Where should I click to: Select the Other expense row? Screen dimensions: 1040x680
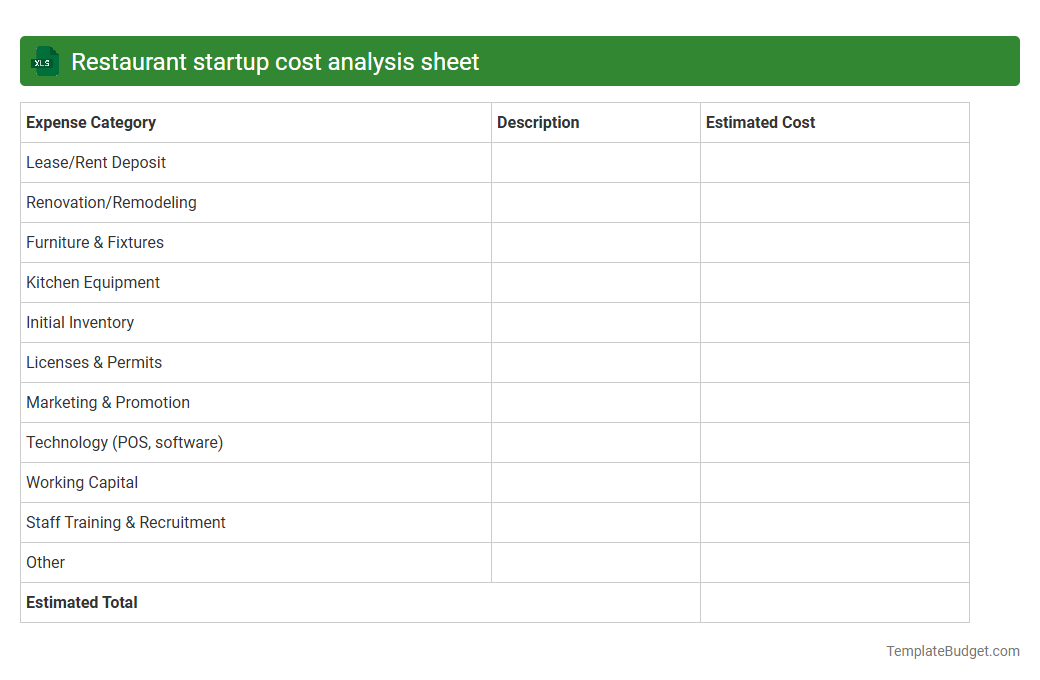point(45,562)
